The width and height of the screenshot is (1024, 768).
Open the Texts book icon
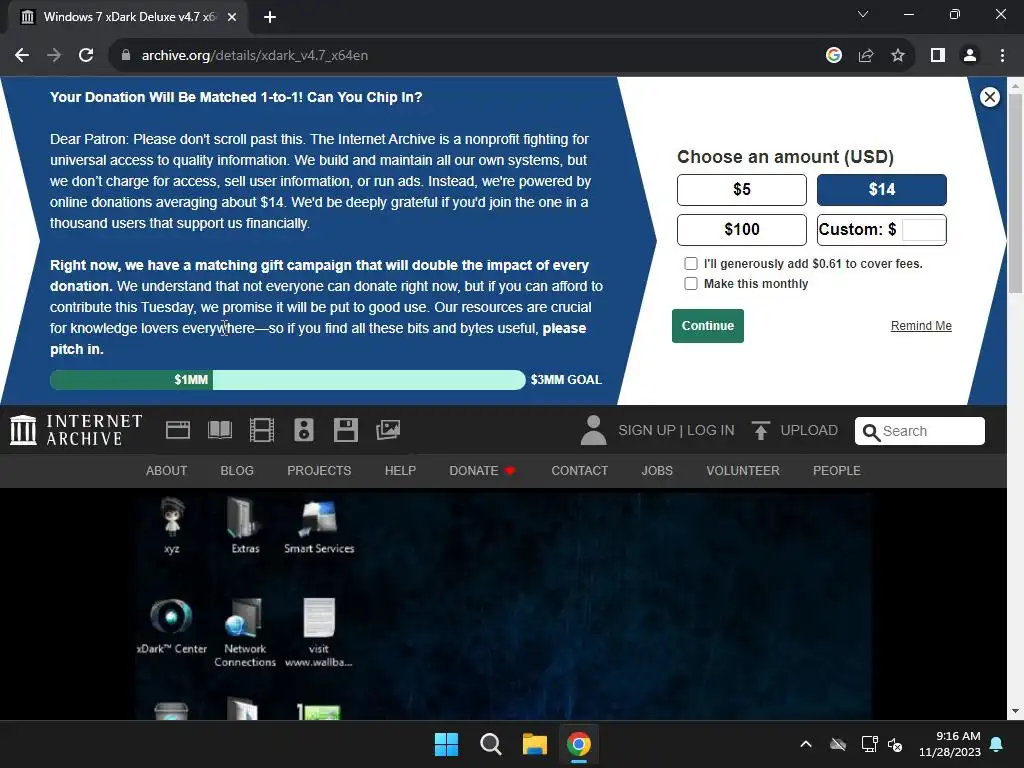pyautogui.click(x=220, y=430)
